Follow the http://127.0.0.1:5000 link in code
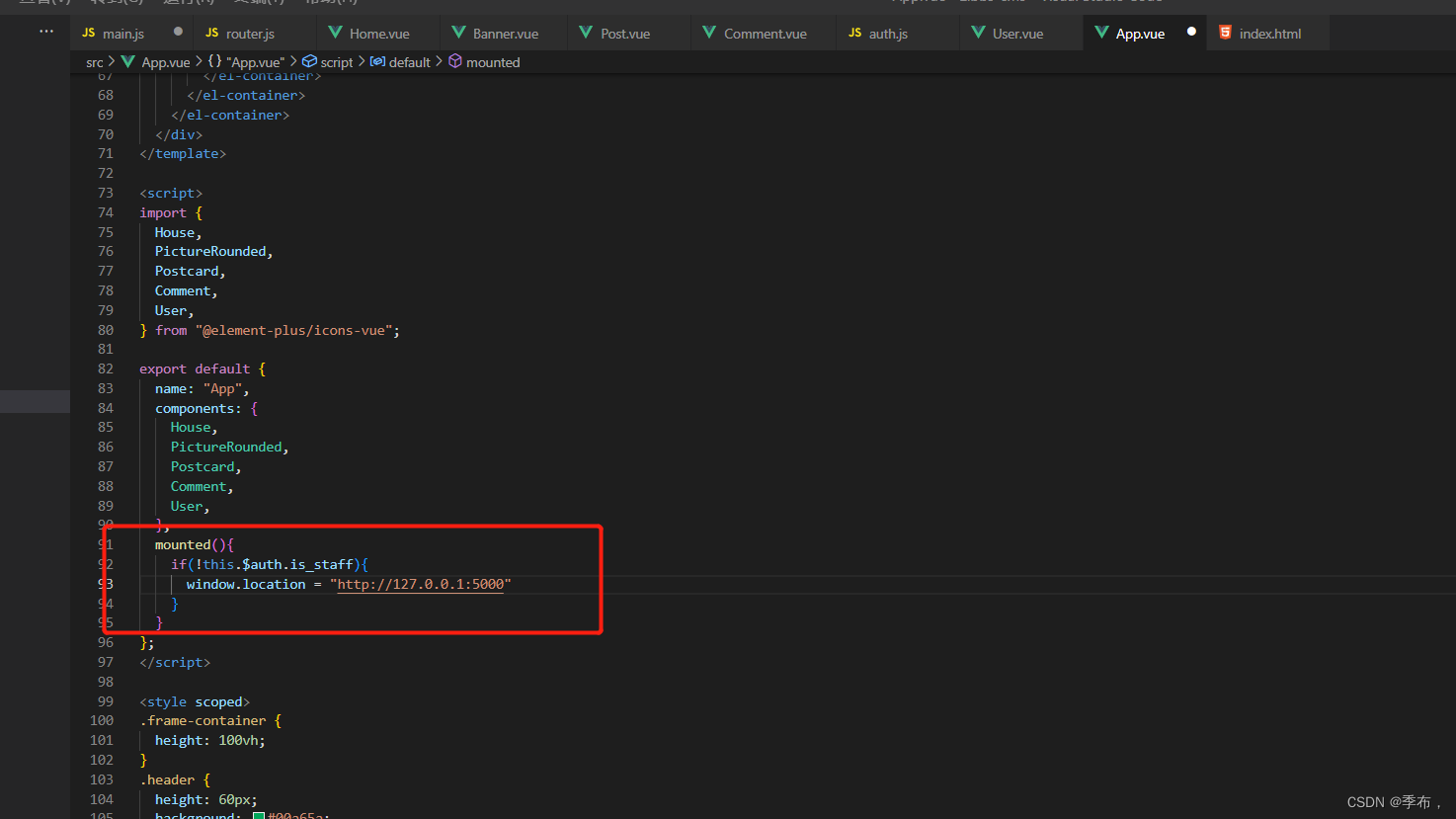Screen dimensions: 1456x819 tap(421, 584)
